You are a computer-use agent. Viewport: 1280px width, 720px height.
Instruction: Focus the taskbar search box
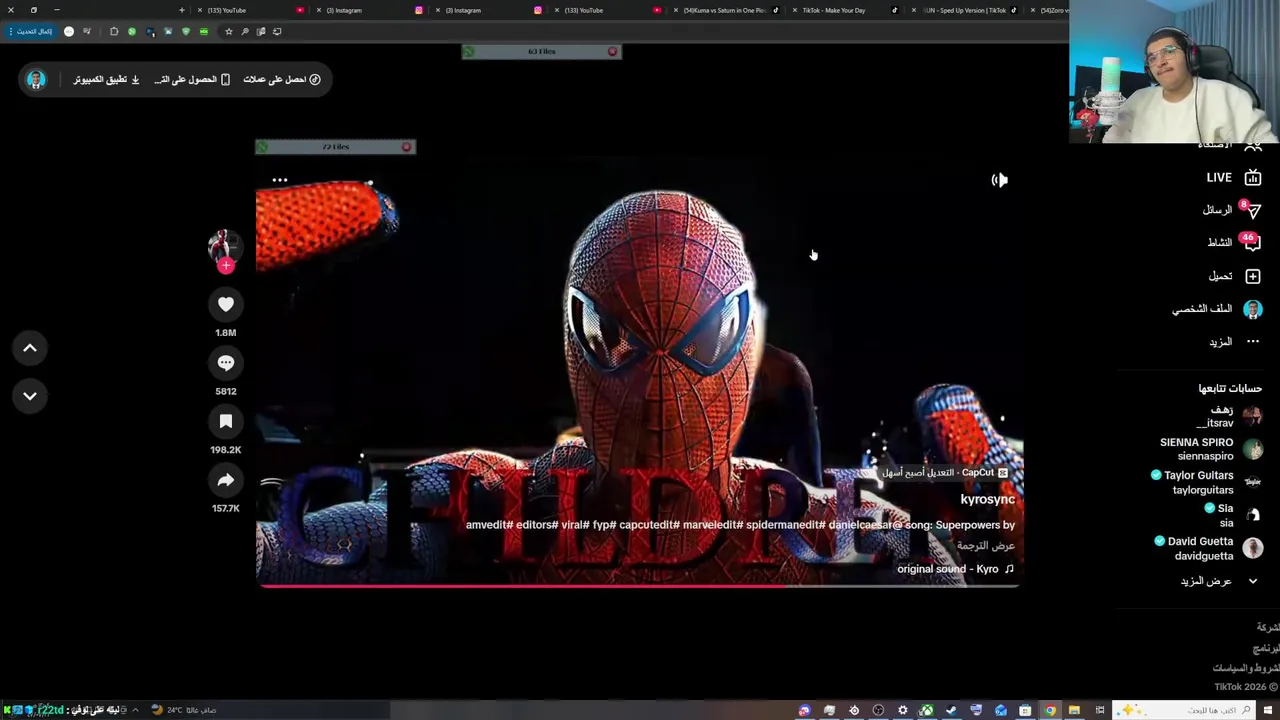tap(1184, 710)
